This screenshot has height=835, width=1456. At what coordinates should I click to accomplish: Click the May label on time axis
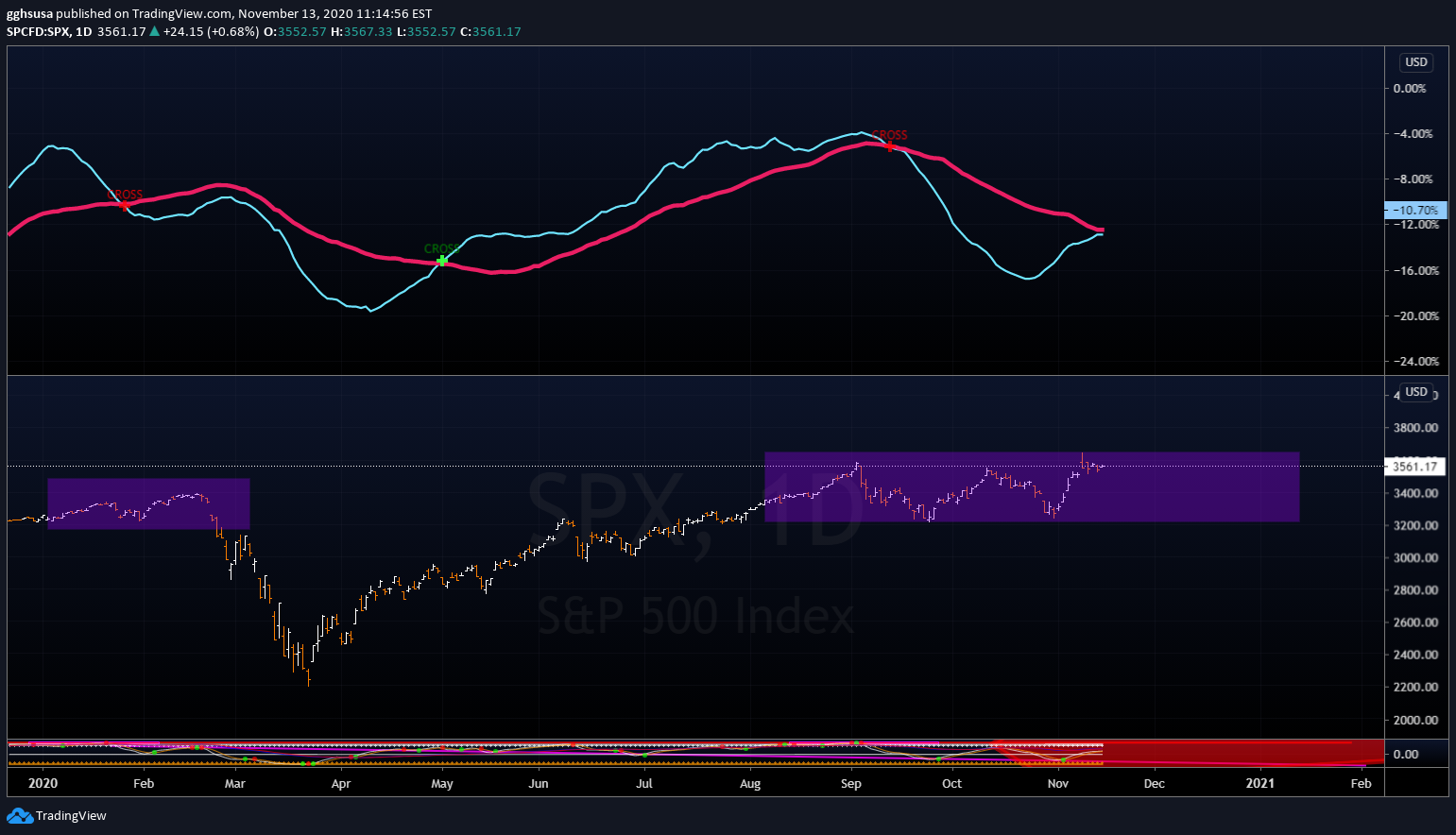[442, 783]
